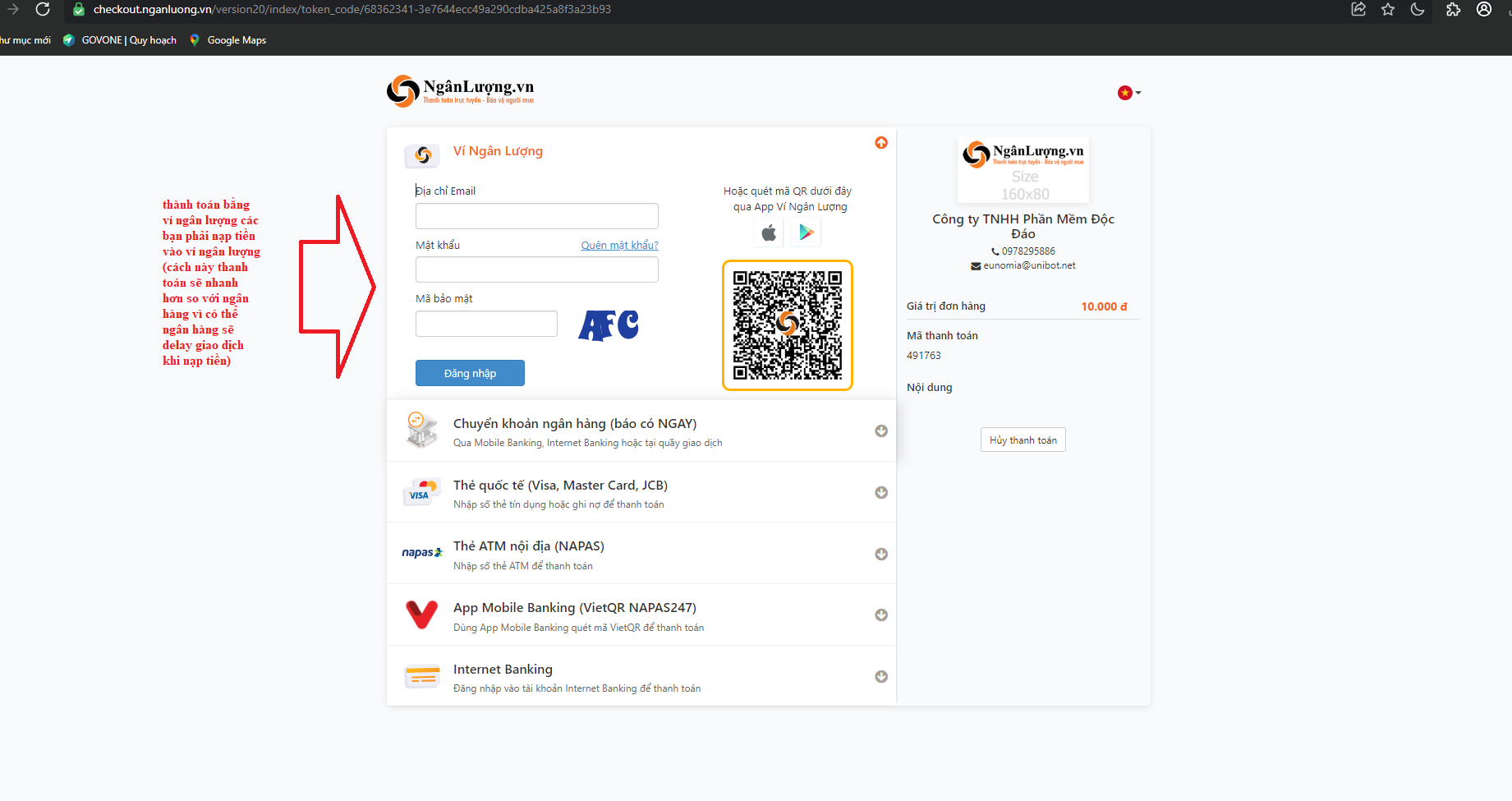Screen dimensions: 1512x801
Task: Click the merchant NgânLượng.vn logo placeholder
Action: (1023, 170)
